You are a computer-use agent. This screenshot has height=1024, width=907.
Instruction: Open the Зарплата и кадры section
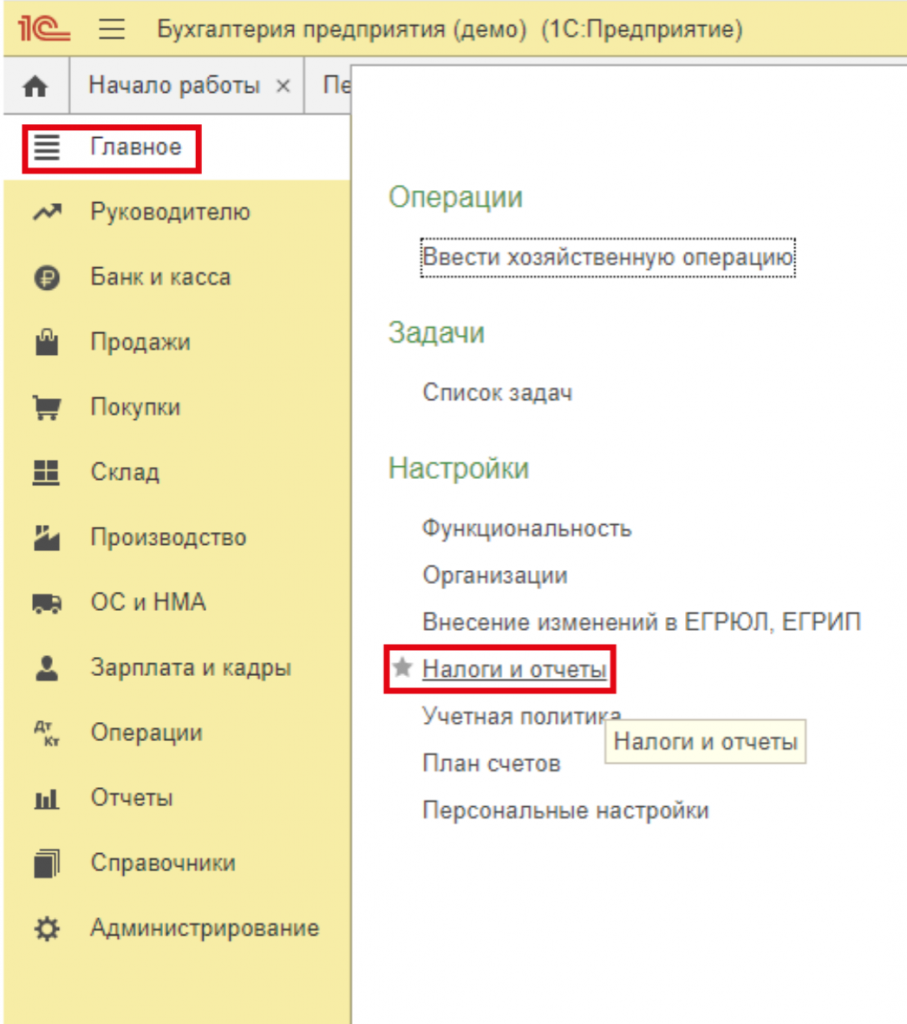[x=190, y=668]
